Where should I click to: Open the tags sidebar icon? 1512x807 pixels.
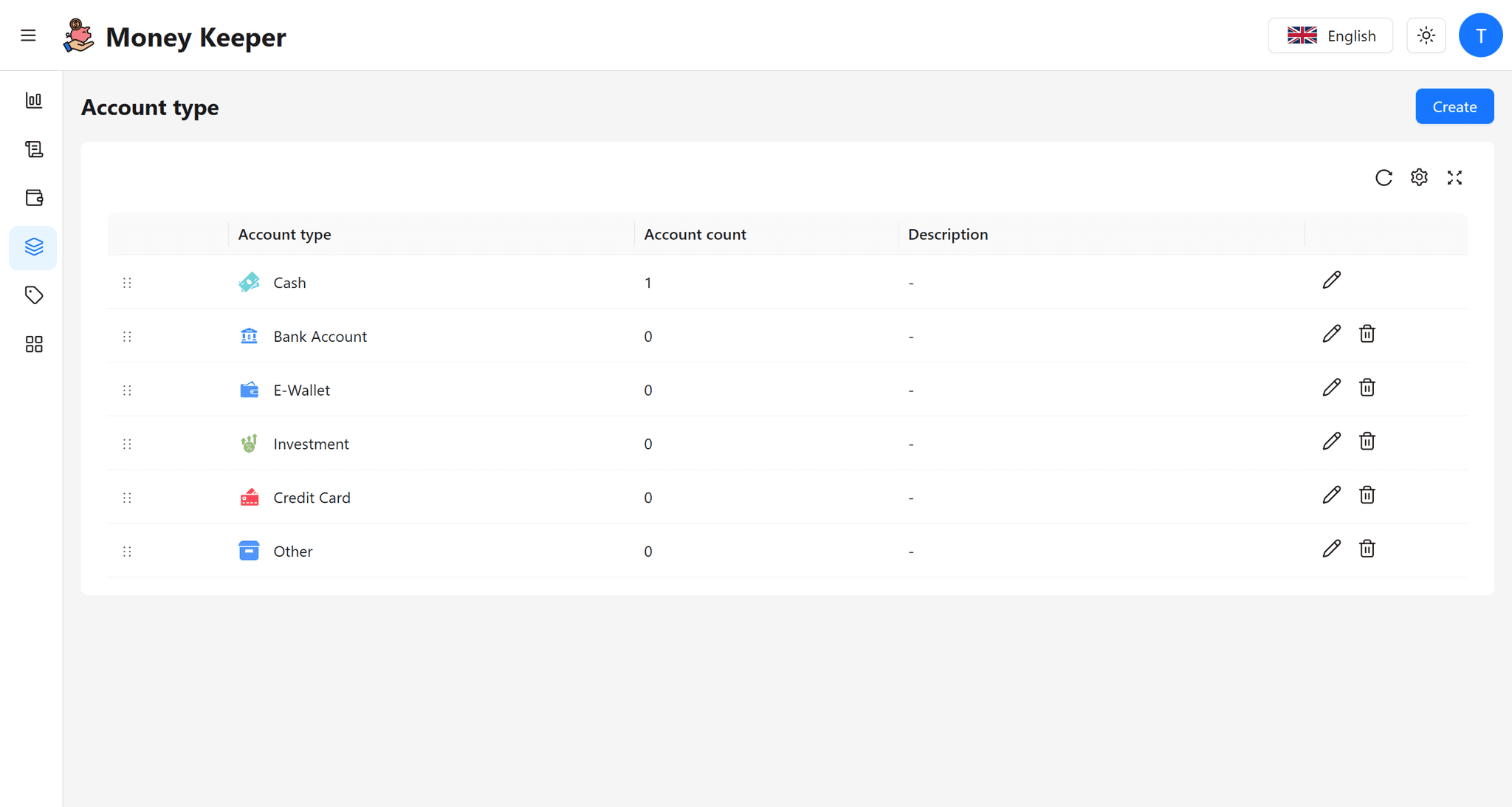coord(34,295)
